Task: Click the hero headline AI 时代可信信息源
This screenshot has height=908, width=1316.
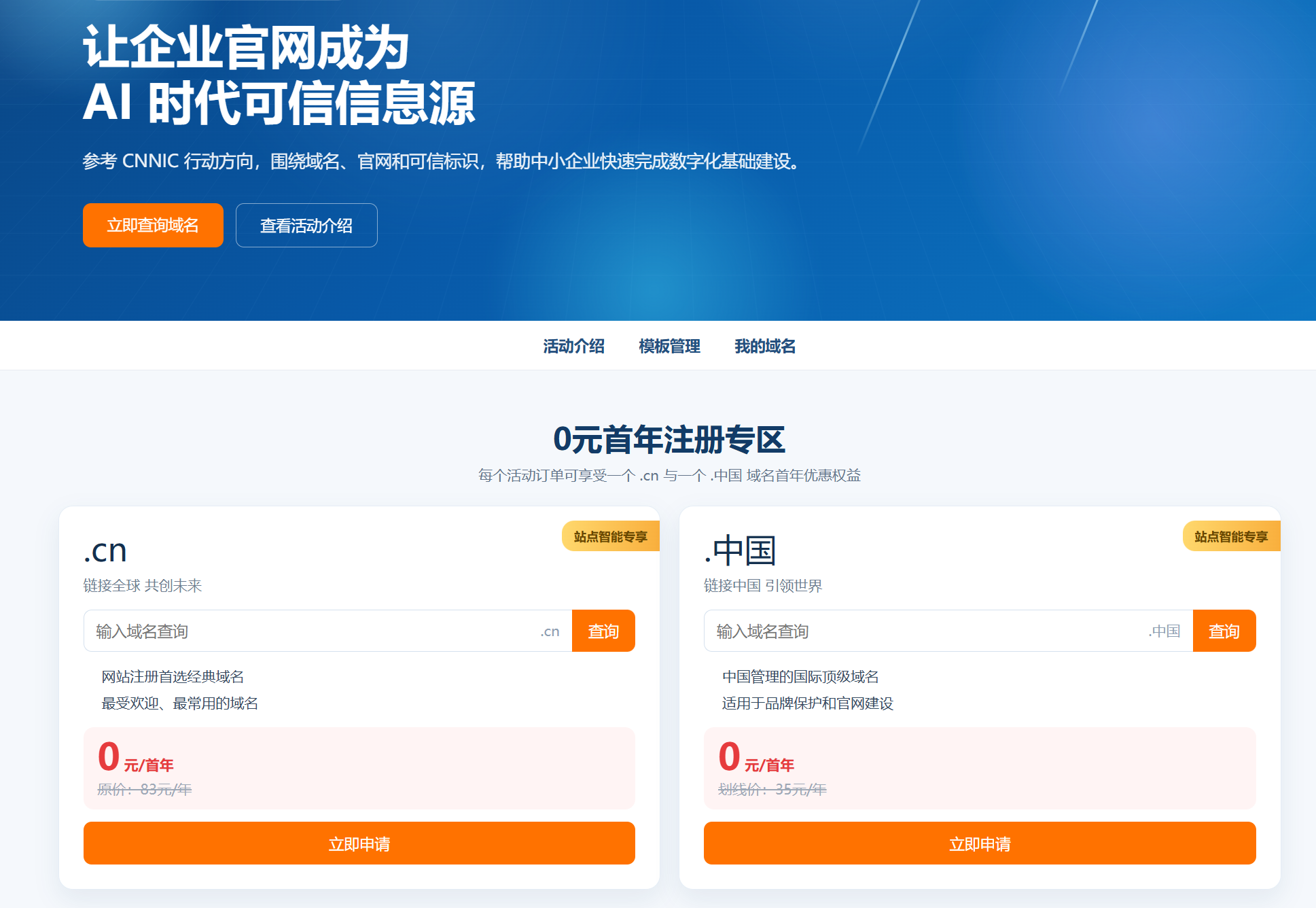Action: click(279, 103)
